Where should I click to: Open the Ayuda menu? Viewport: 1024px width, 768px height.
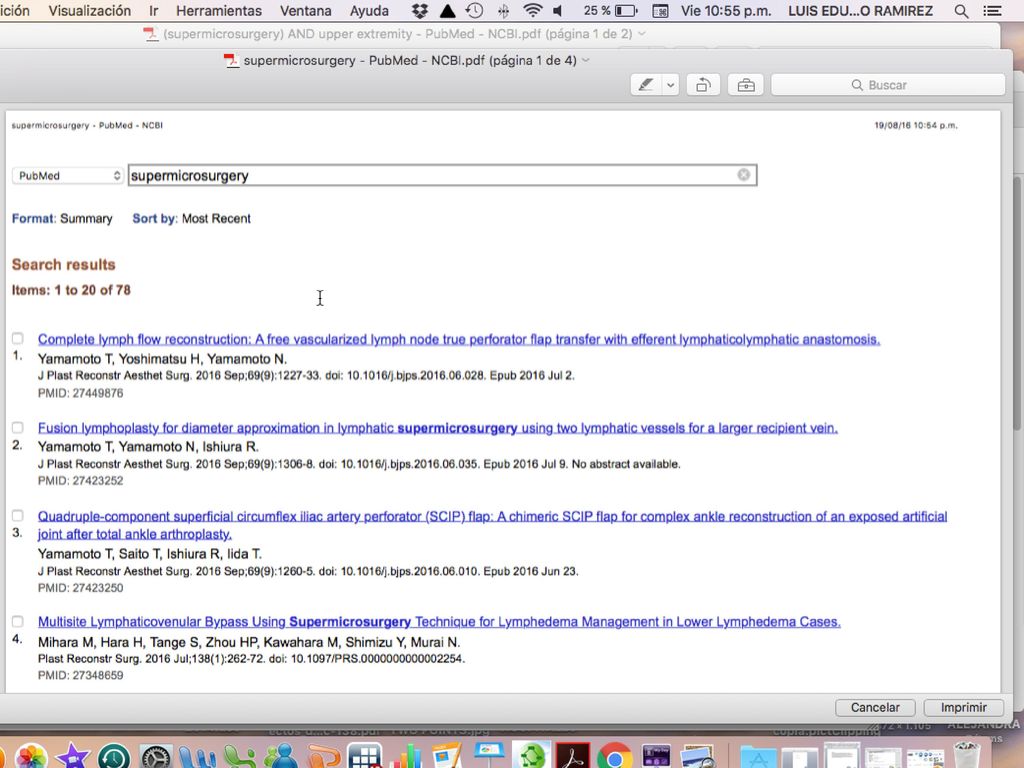coord(369,10)
